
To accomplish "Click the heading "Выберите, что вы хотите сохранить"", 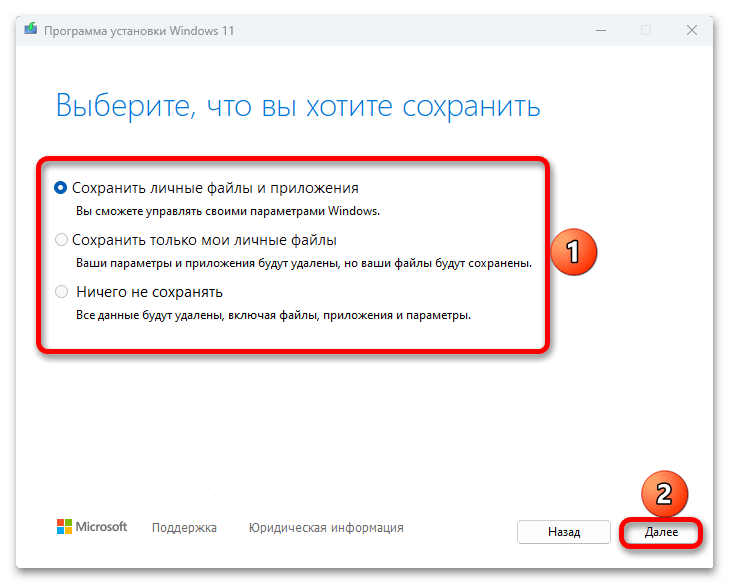I will (298, 106).
